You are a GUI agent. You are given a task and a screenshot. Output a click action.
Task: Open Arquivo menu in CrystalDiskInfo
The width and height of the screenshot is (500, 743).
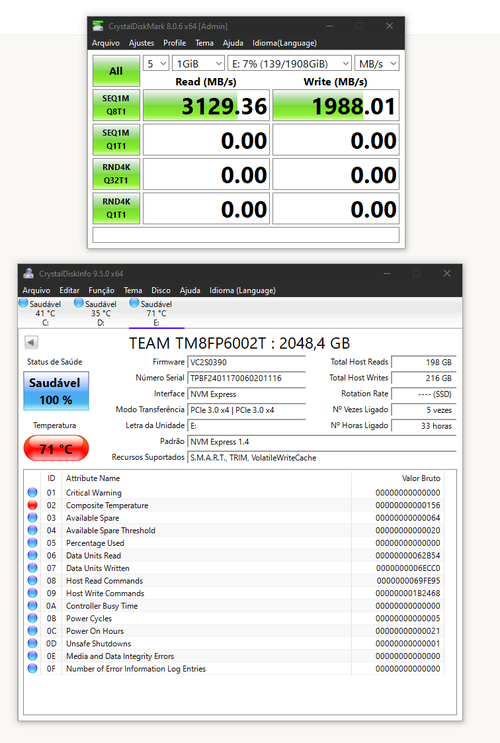point(36,290)
